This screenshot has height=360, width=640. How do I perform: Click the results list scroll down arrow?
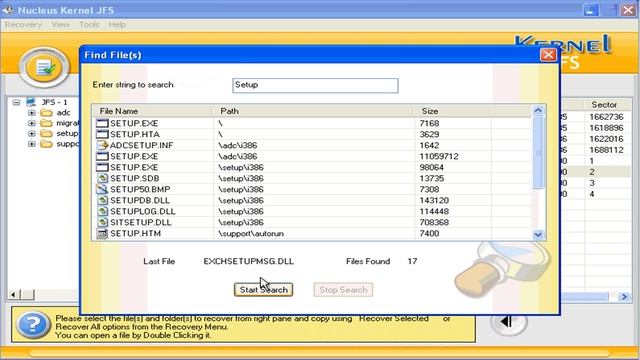click(538, 234)
